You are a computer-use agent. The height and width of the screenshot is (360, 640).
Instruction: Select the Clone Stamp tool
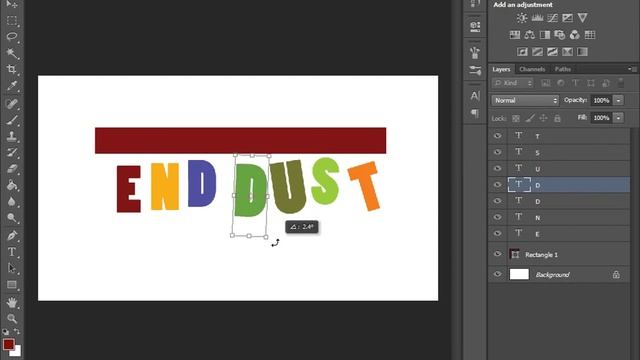coord(11,136)
